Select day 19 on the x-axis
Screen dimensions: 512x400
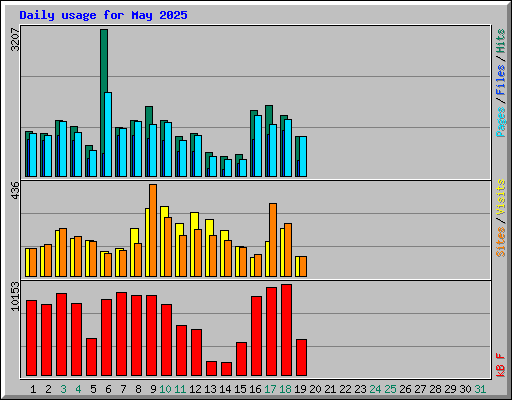(x=300, y=389)
